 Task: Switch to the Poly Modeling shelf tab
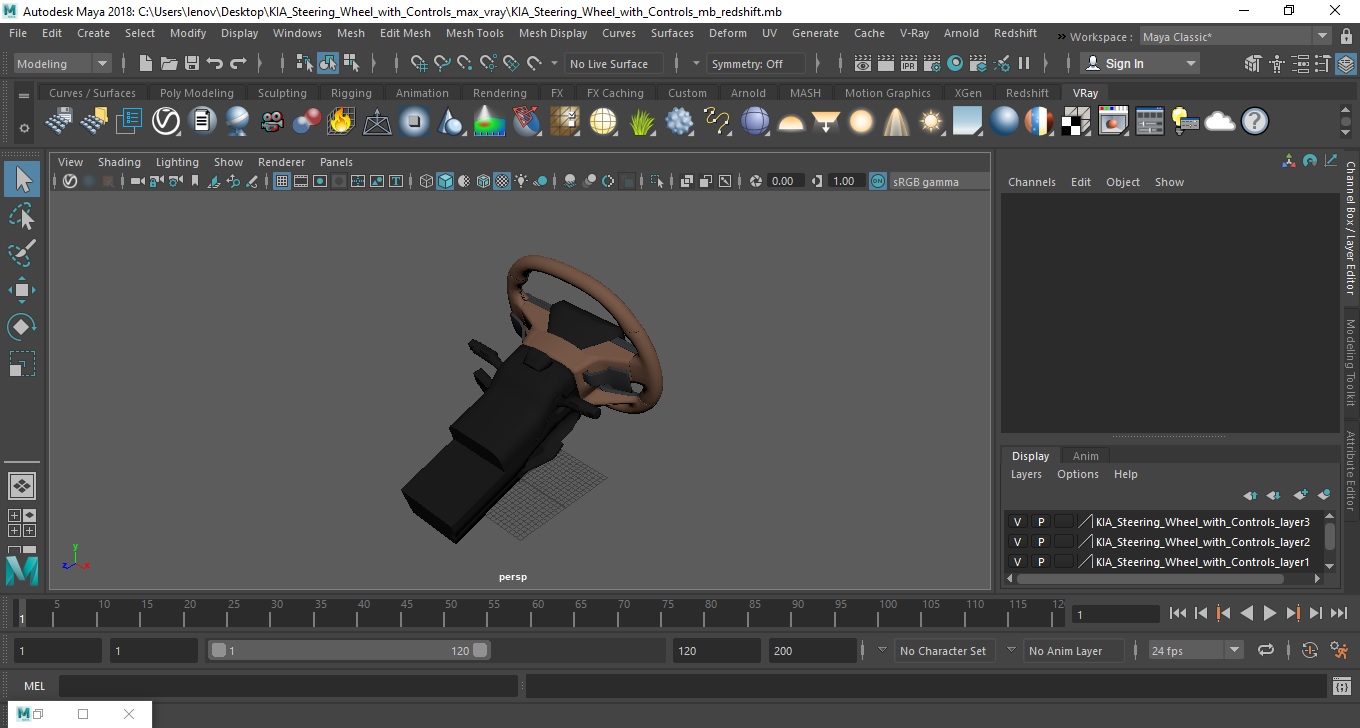(x=196, y=93)
